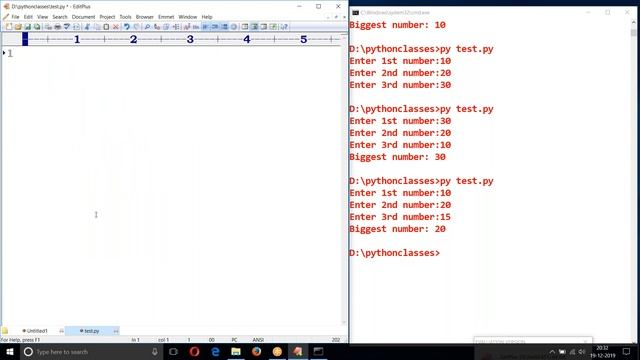Open Task View from the taskbar
Viewport: 640px width, 360px height.
(x=173, y=351)
